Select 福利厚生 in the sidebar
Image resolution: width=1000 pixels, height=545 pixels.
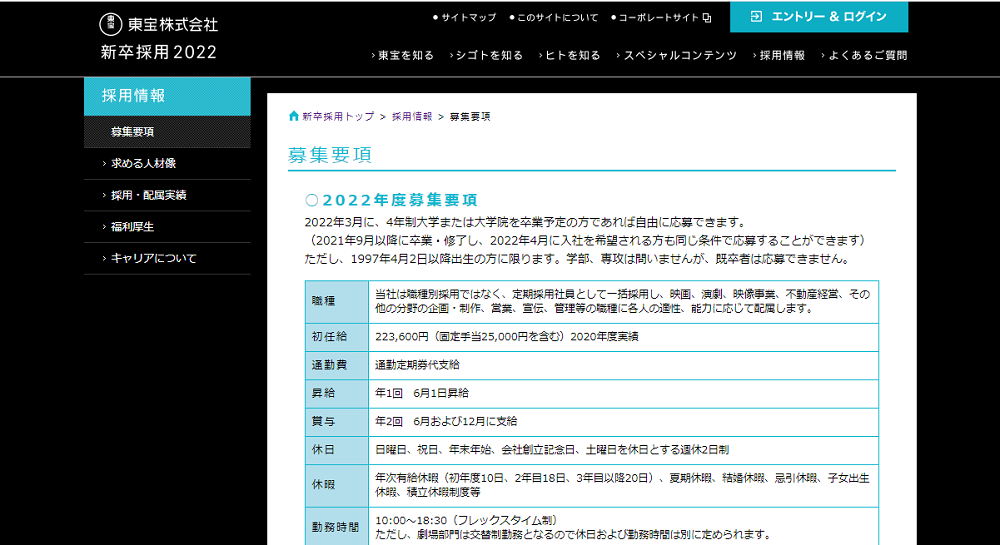click(167, 227)
